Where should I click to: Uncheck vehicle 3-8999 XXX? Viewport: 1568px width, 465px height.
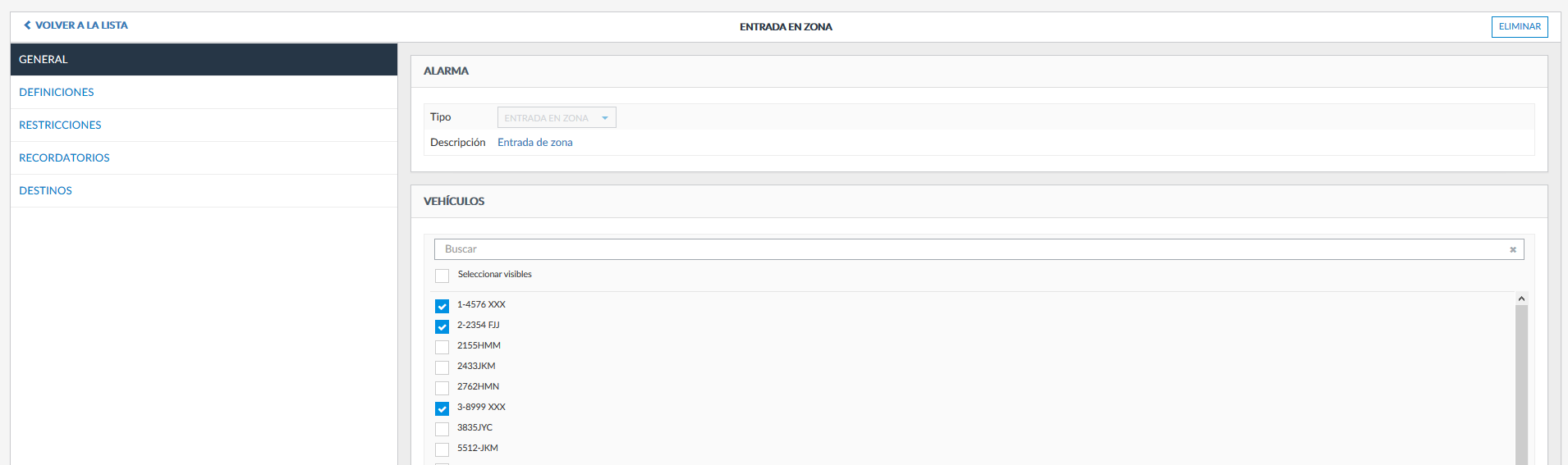point(442,408)
